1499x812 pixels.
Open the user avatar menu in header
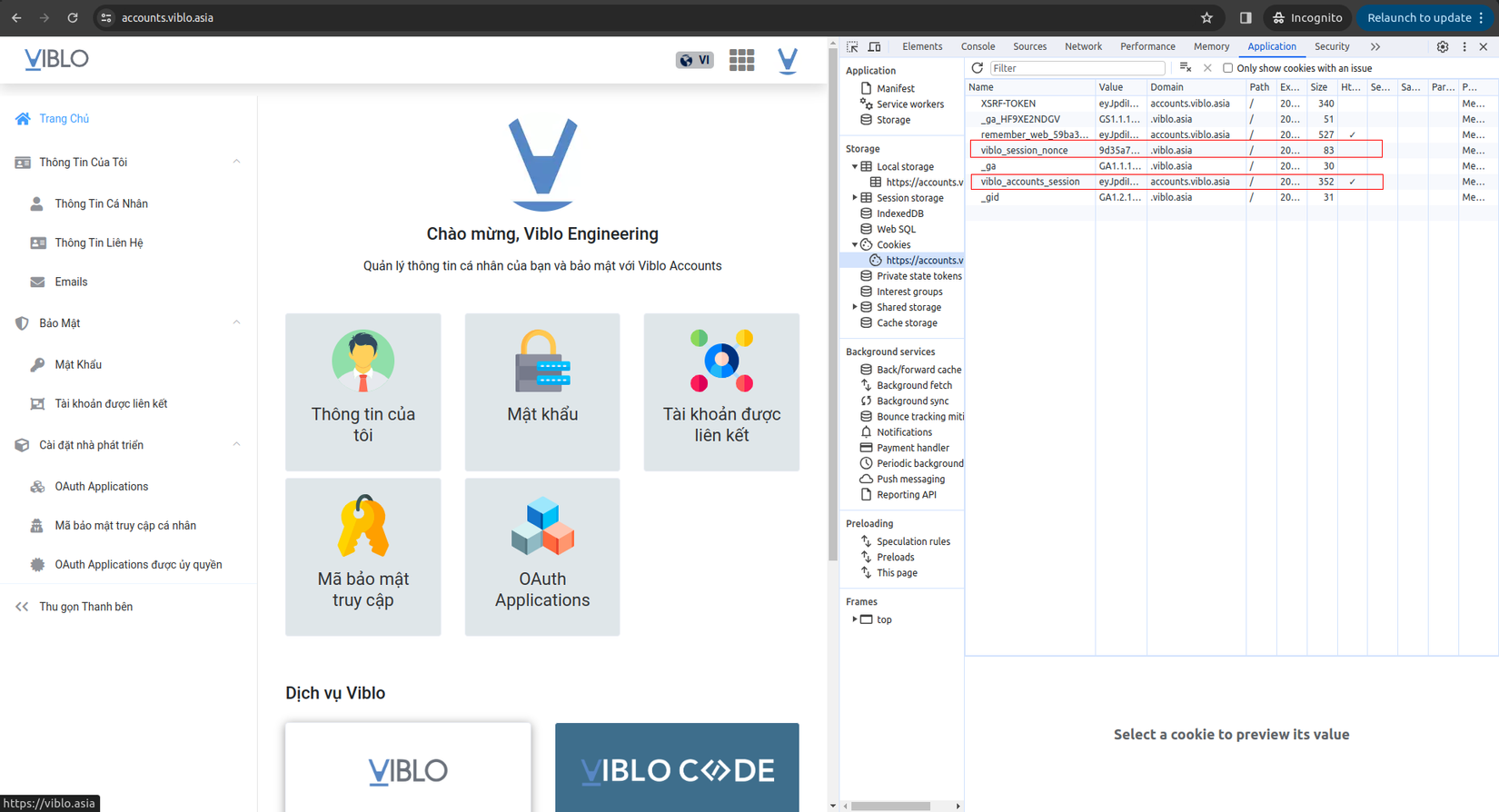click(788, 60)
